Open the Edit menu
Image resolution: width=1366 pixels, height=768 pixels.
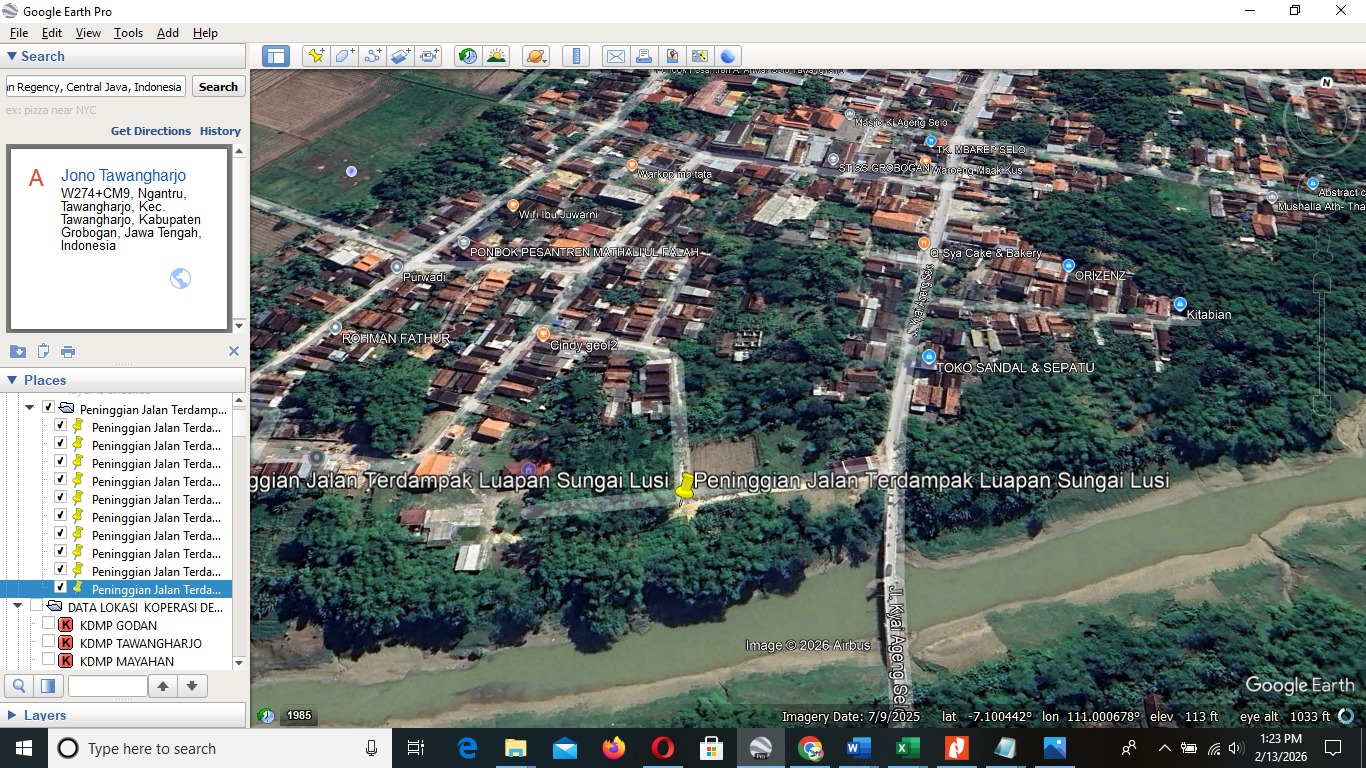tap(52, 33)
